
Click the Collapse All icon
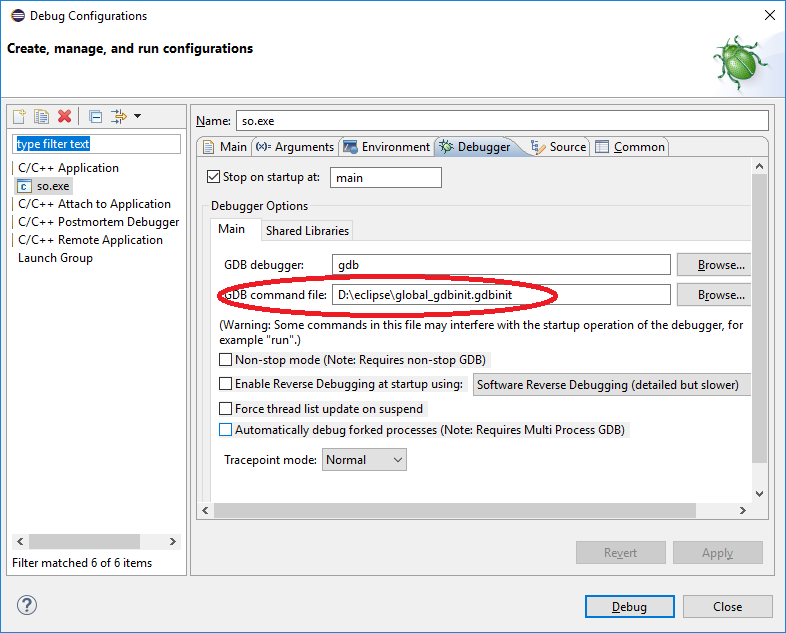tap(95, 117)
